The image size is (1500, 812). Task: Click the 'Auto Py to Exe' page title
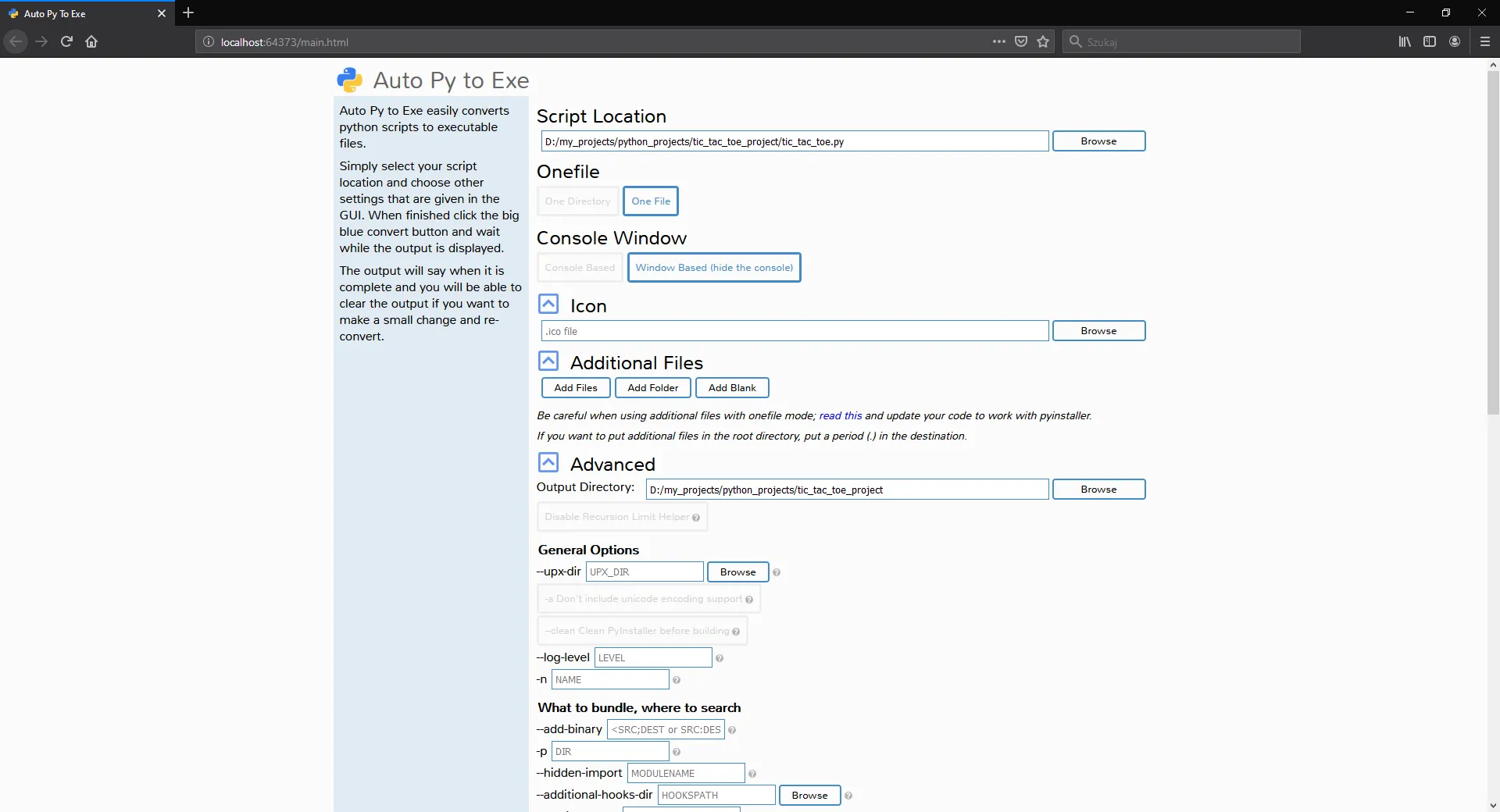click(451, 80)
